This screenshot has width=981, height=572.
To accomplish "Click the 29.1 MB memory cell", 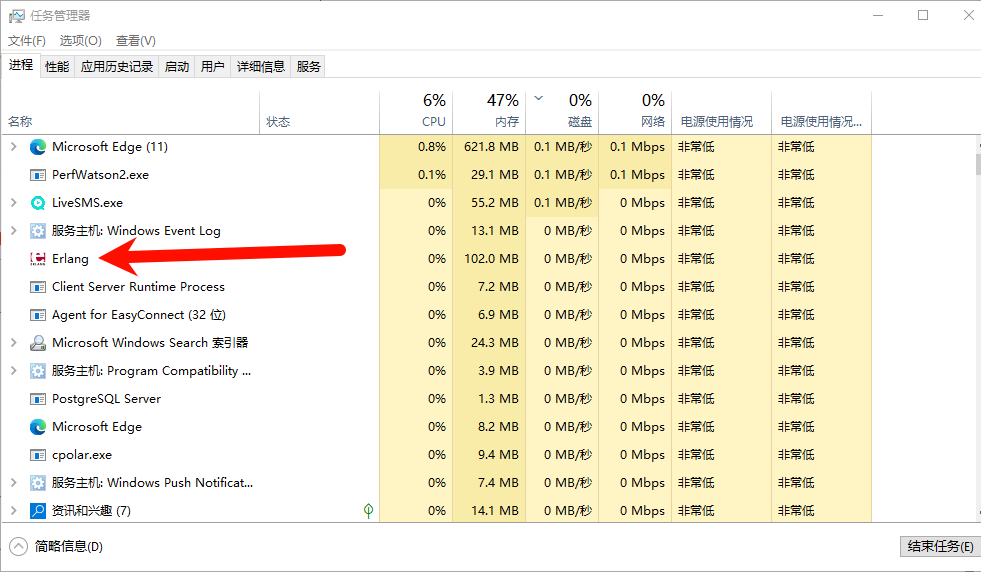I will (x=489, y=175).
